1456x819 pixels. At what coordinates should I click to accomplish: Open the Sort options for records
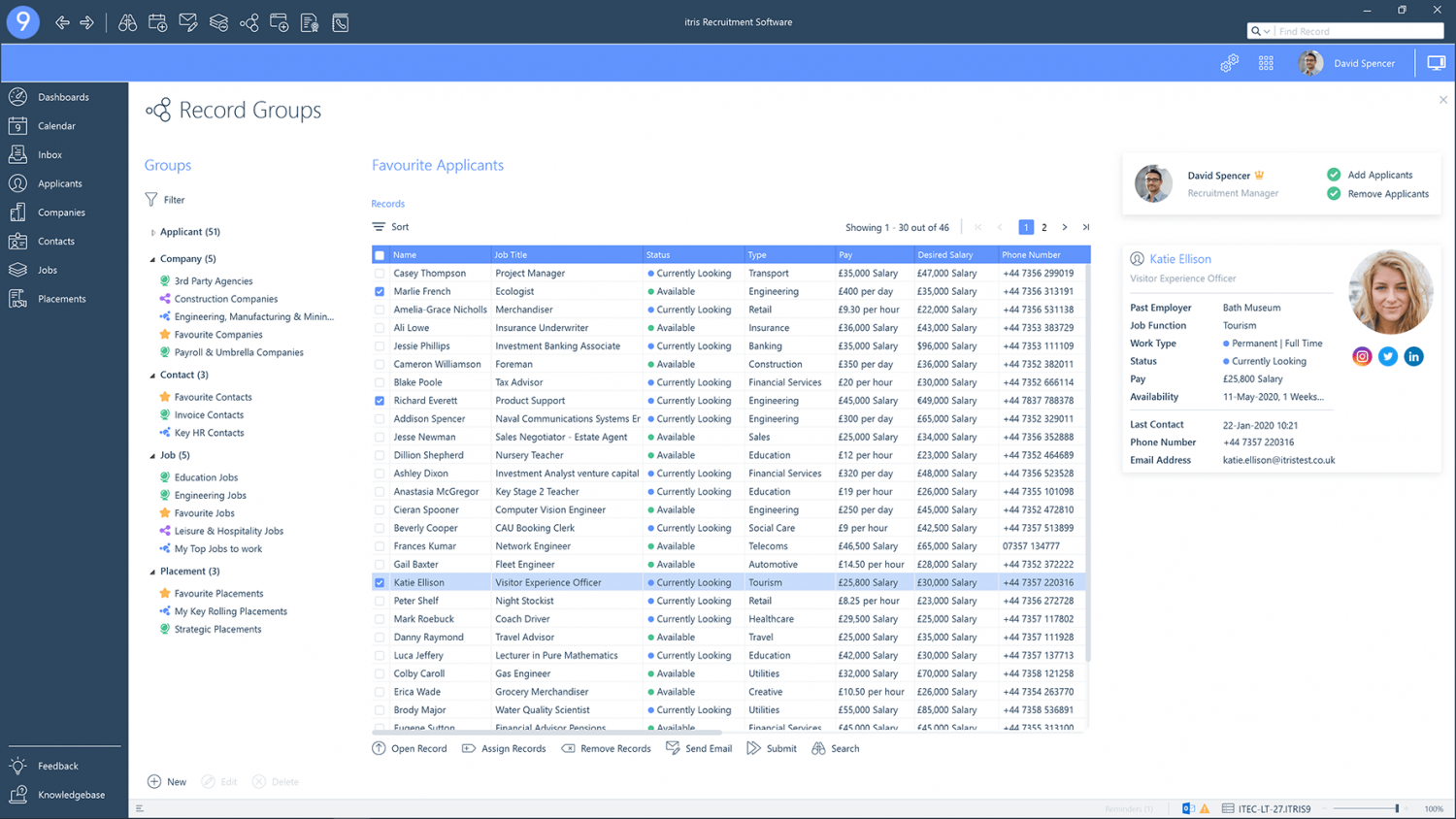coord(390,227)
